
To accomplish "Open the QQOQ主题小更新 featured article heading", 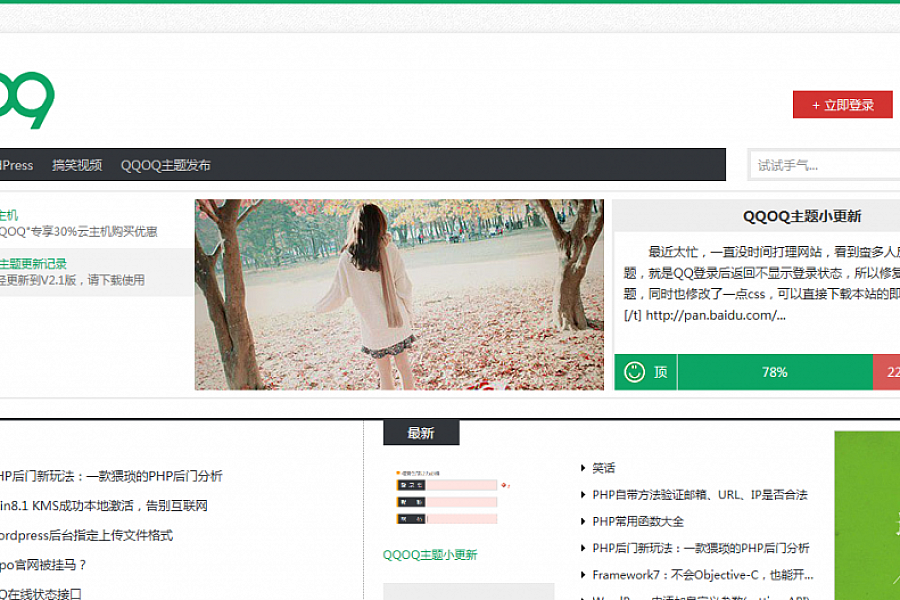I will click(x=802, y=216).
